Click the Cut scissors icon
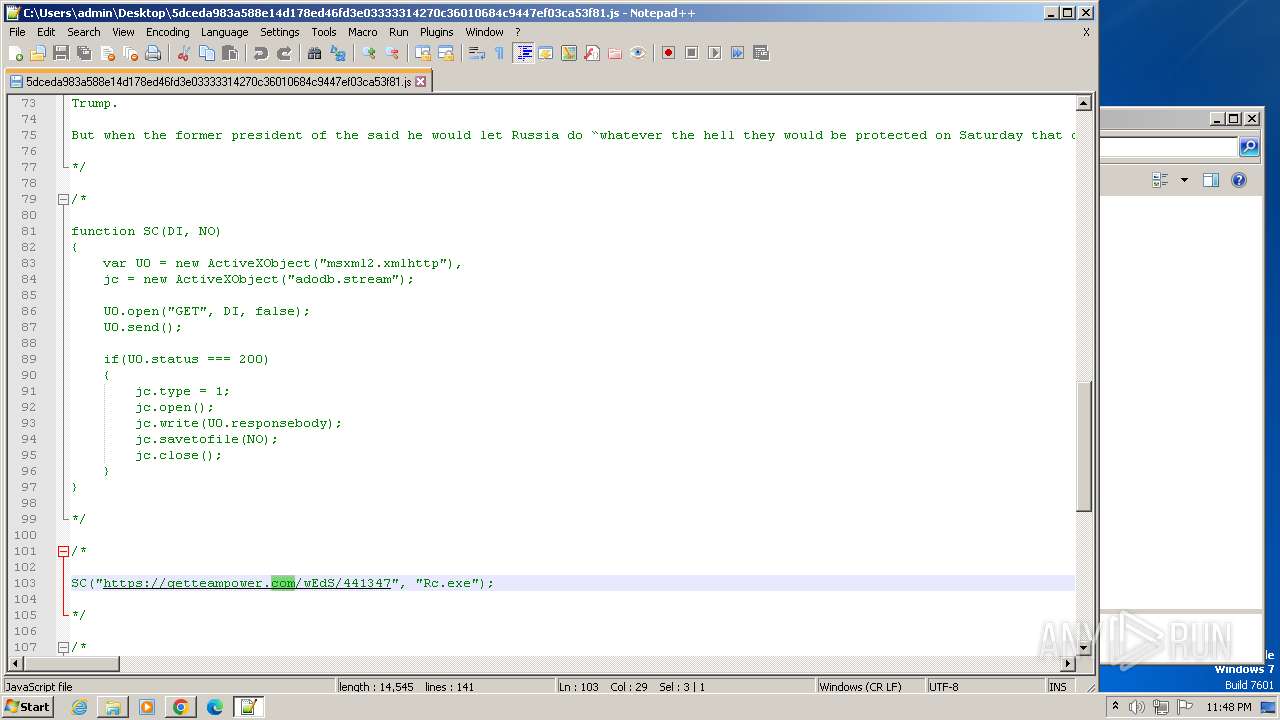 click(184, 53)
